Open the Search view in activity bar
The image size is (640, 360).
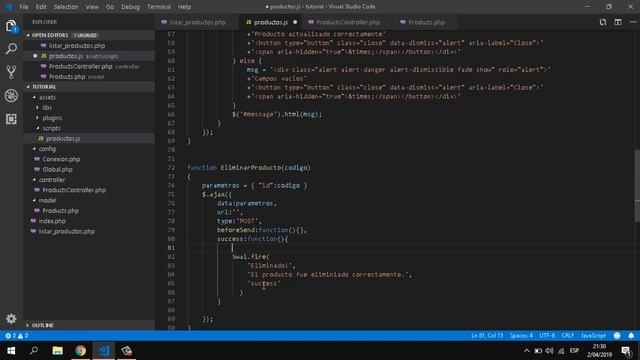pos(11,49)
